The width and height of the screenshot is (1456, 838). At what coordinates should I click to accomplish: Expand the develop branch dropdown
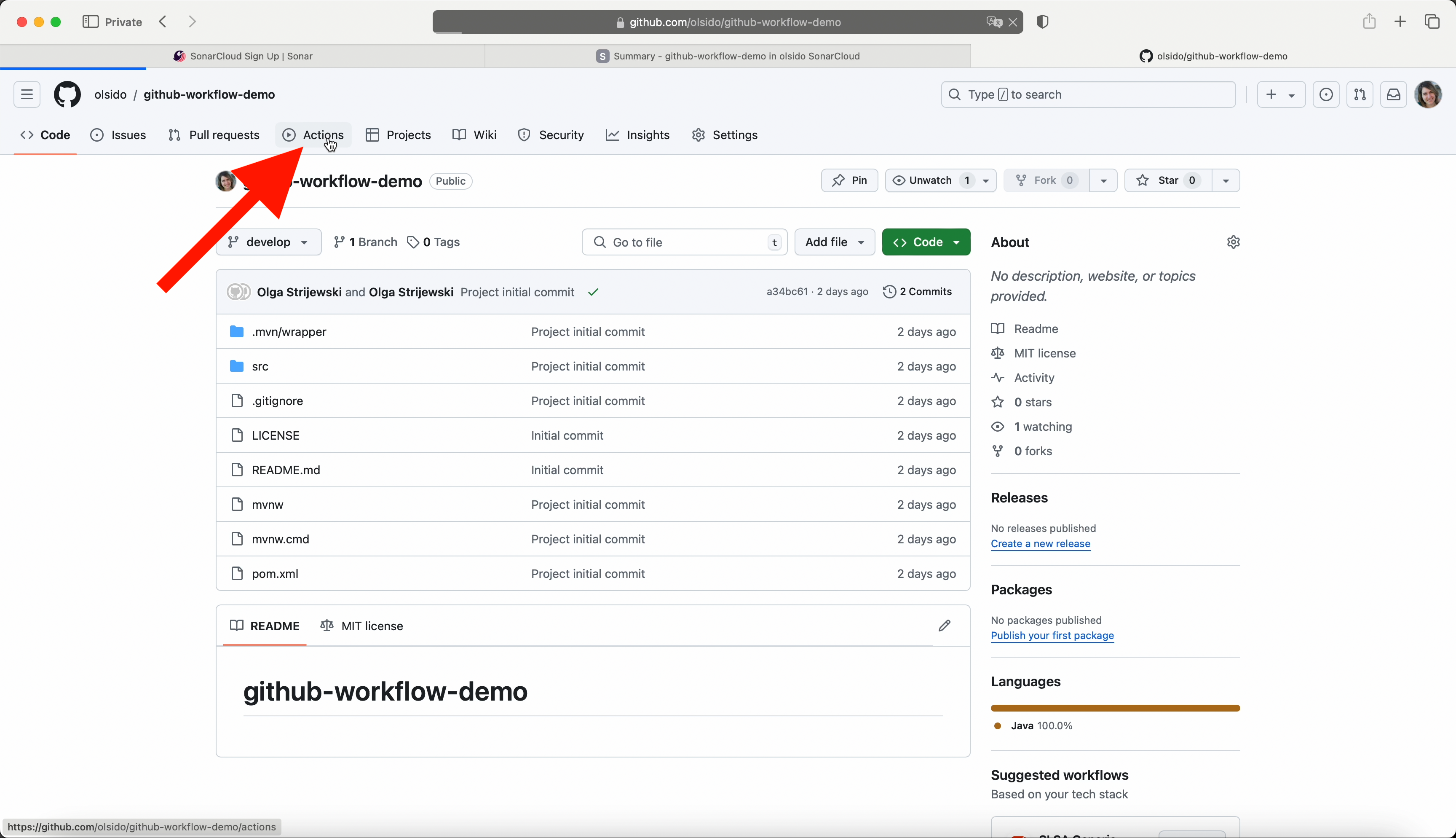[x=268, y=242]
